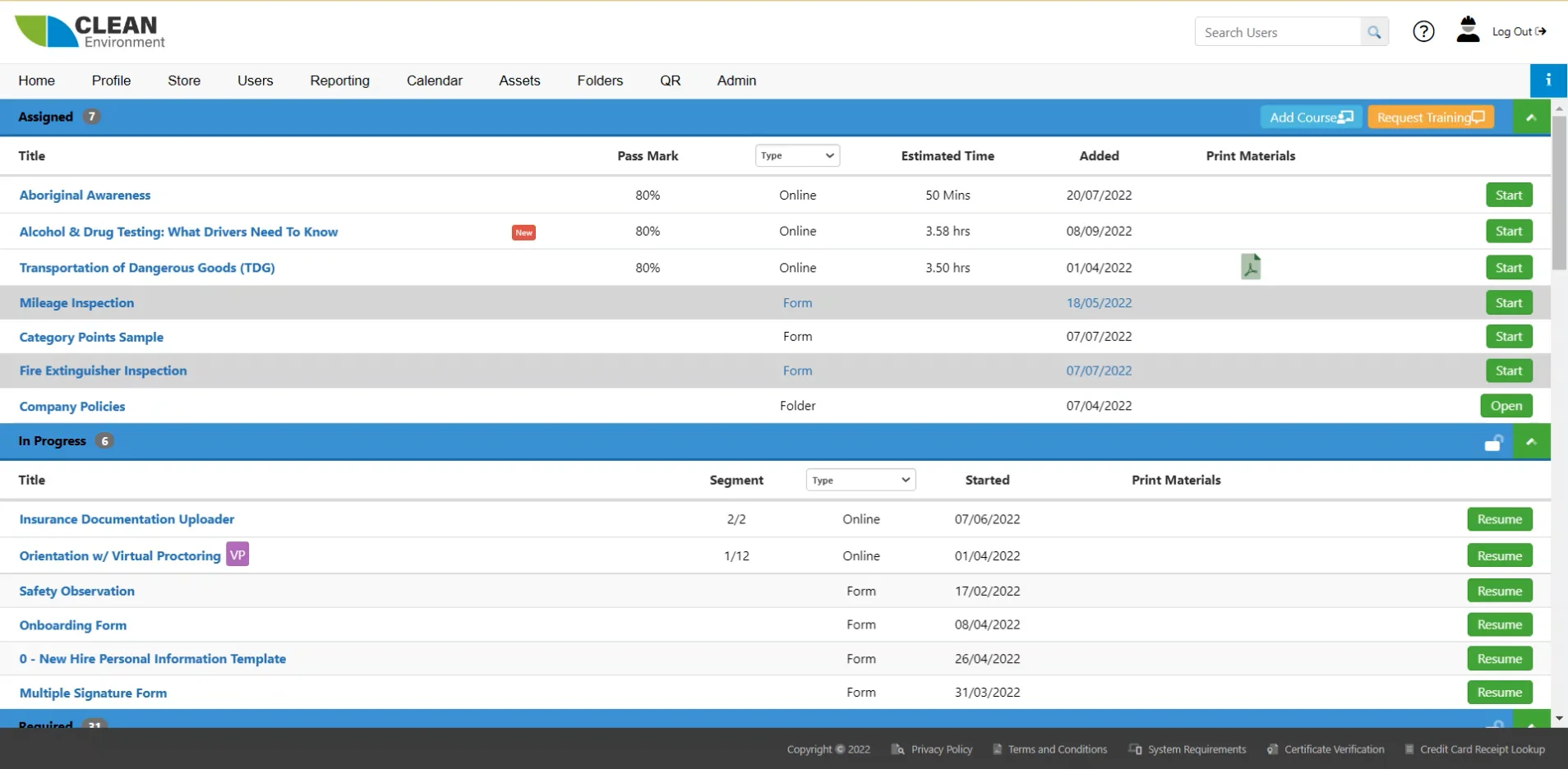Image resolution: width=1568 pixels, height=769 pixels.
Task: Click the info sidebar icon on right edge
Action: tap(1549, 81)
